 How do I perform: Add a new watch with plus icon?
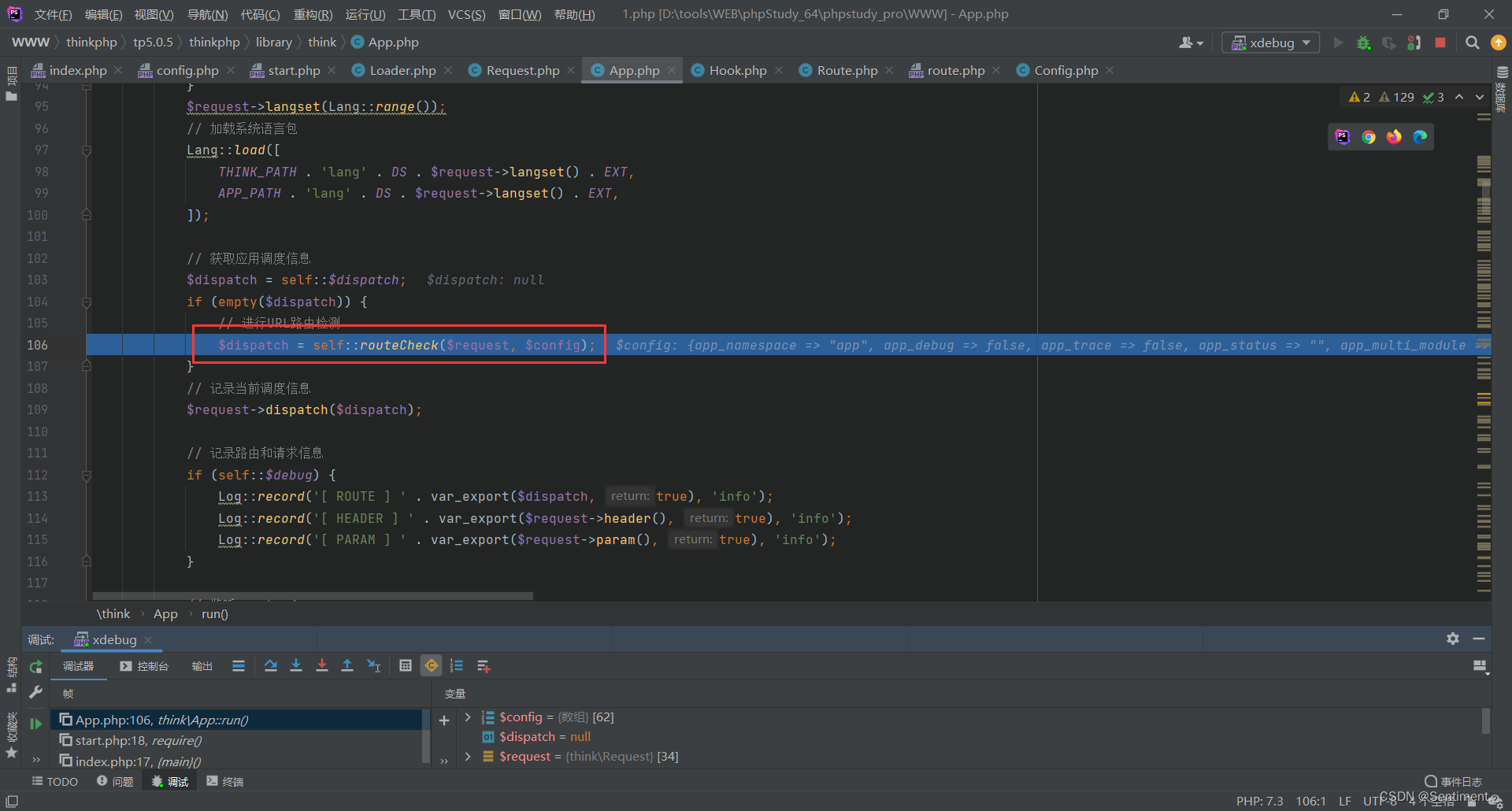(x=444, y=720)
